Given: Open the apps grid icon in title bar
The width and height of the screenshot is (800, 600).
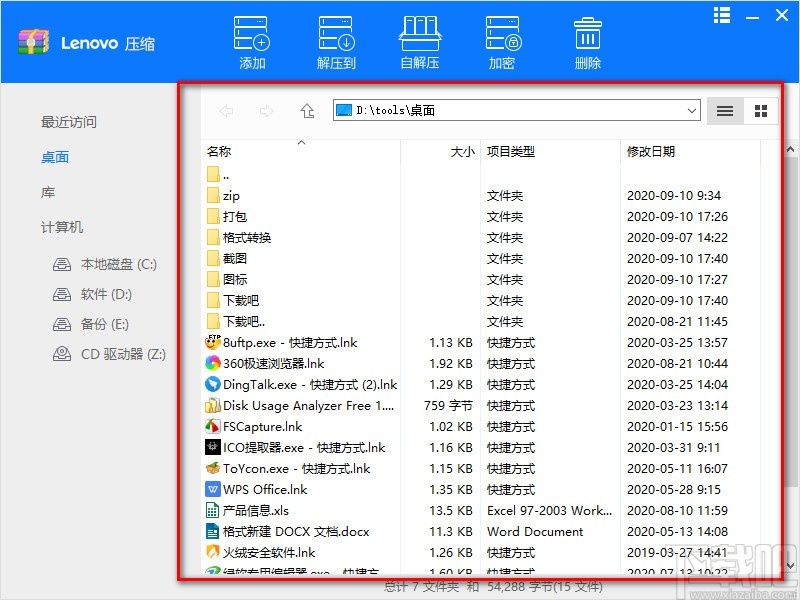Looking at the screenshot, I should point(722,15).
